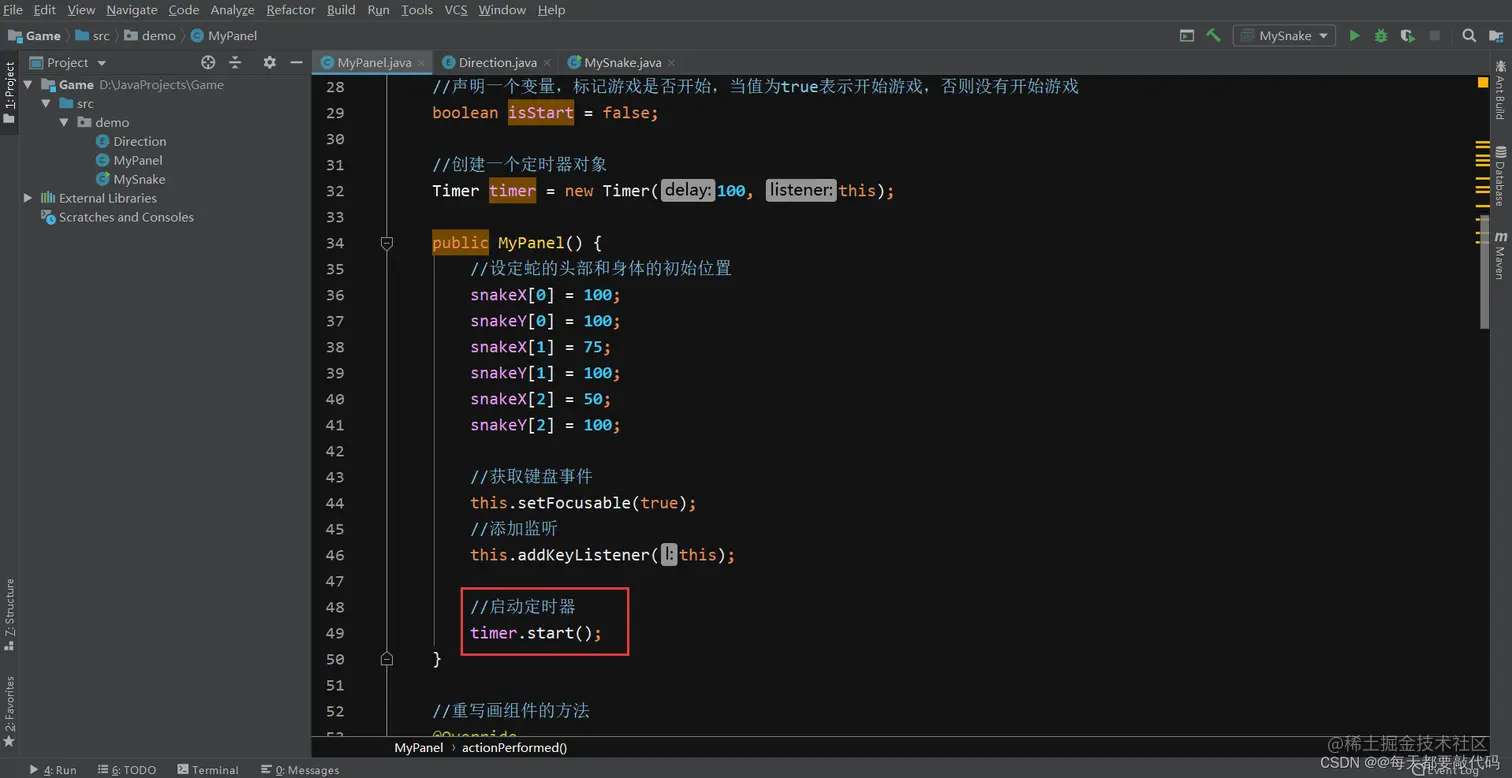Open the View menu
This screenshot has width=1512, height=778.
[x=81, y=10]
